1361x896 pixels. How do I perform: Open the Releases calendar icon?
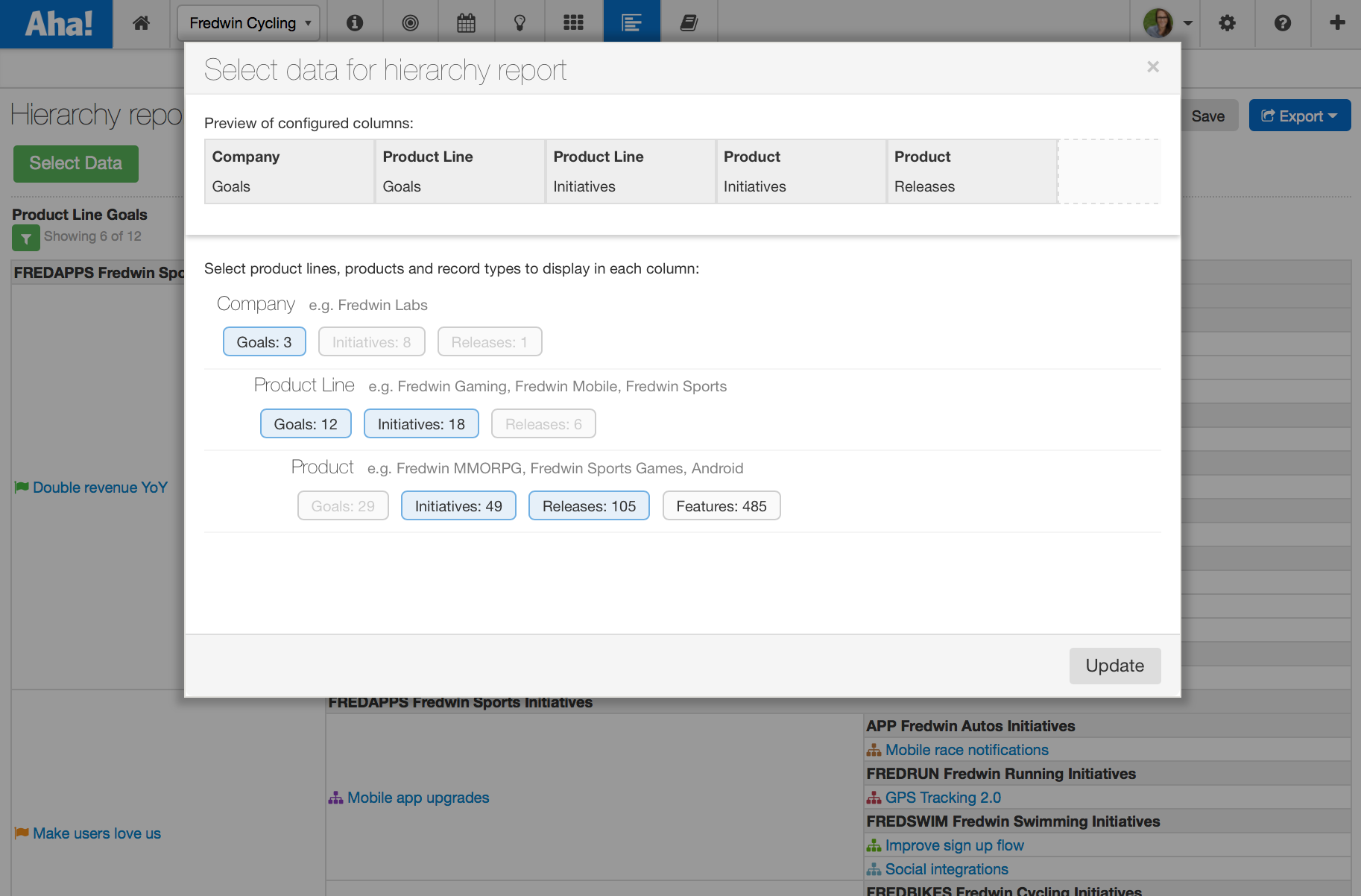[x=466, y=22]
